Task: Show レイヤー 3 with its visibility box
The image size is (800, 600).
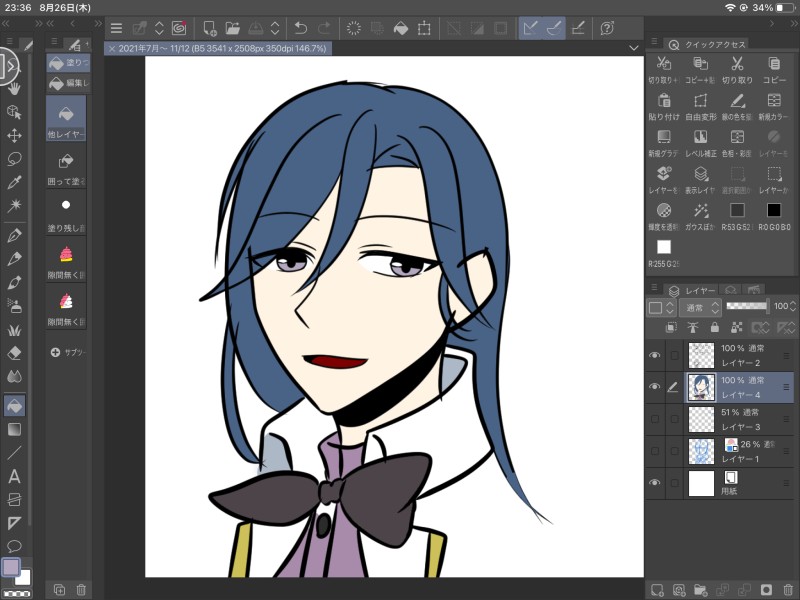Action: click(655, 419)
